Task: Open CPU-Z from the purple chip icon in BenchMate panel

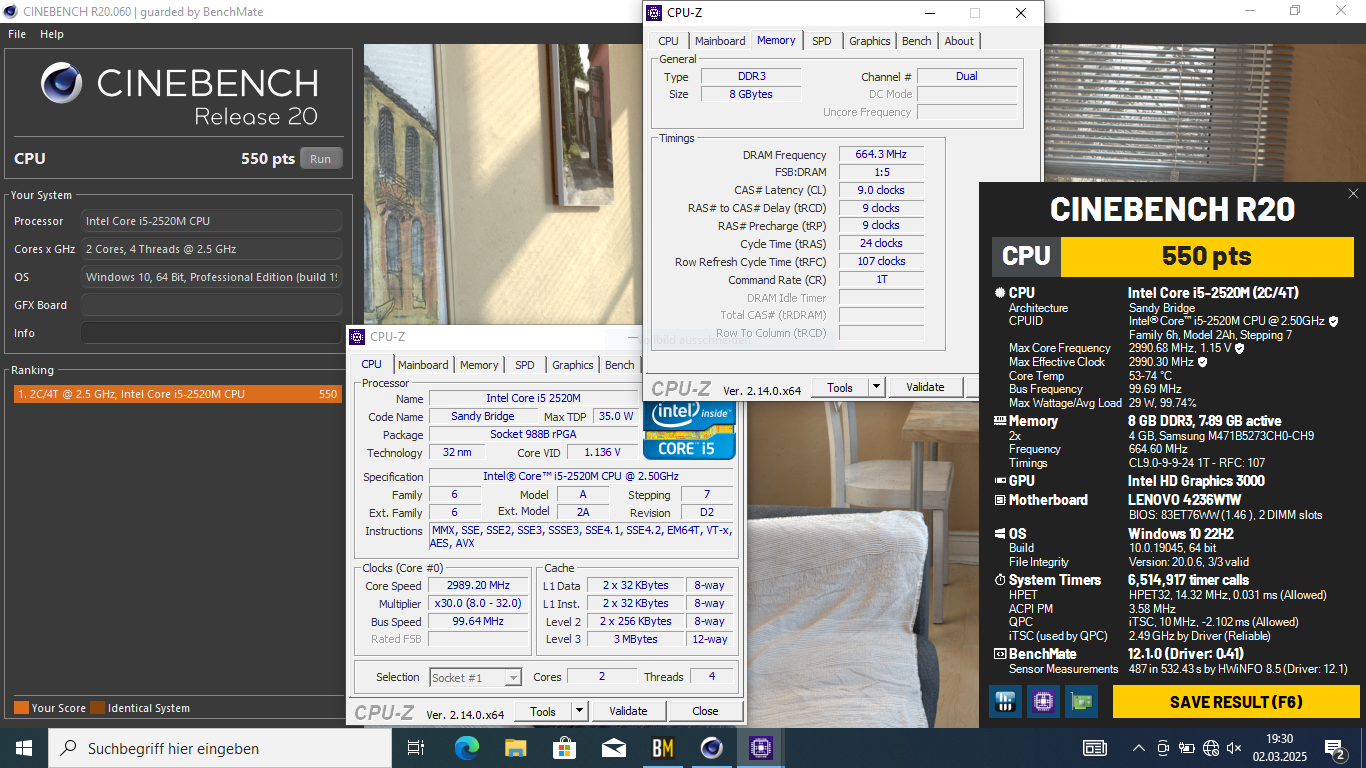Action: coord(1043,701)
